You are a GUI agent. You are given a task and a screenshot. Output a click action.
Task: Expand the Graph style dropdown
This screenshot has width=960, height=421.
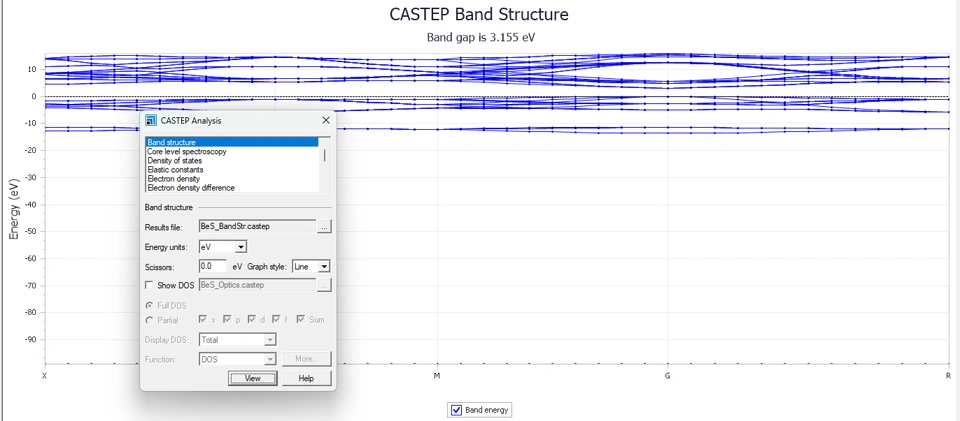coord(324,267)
